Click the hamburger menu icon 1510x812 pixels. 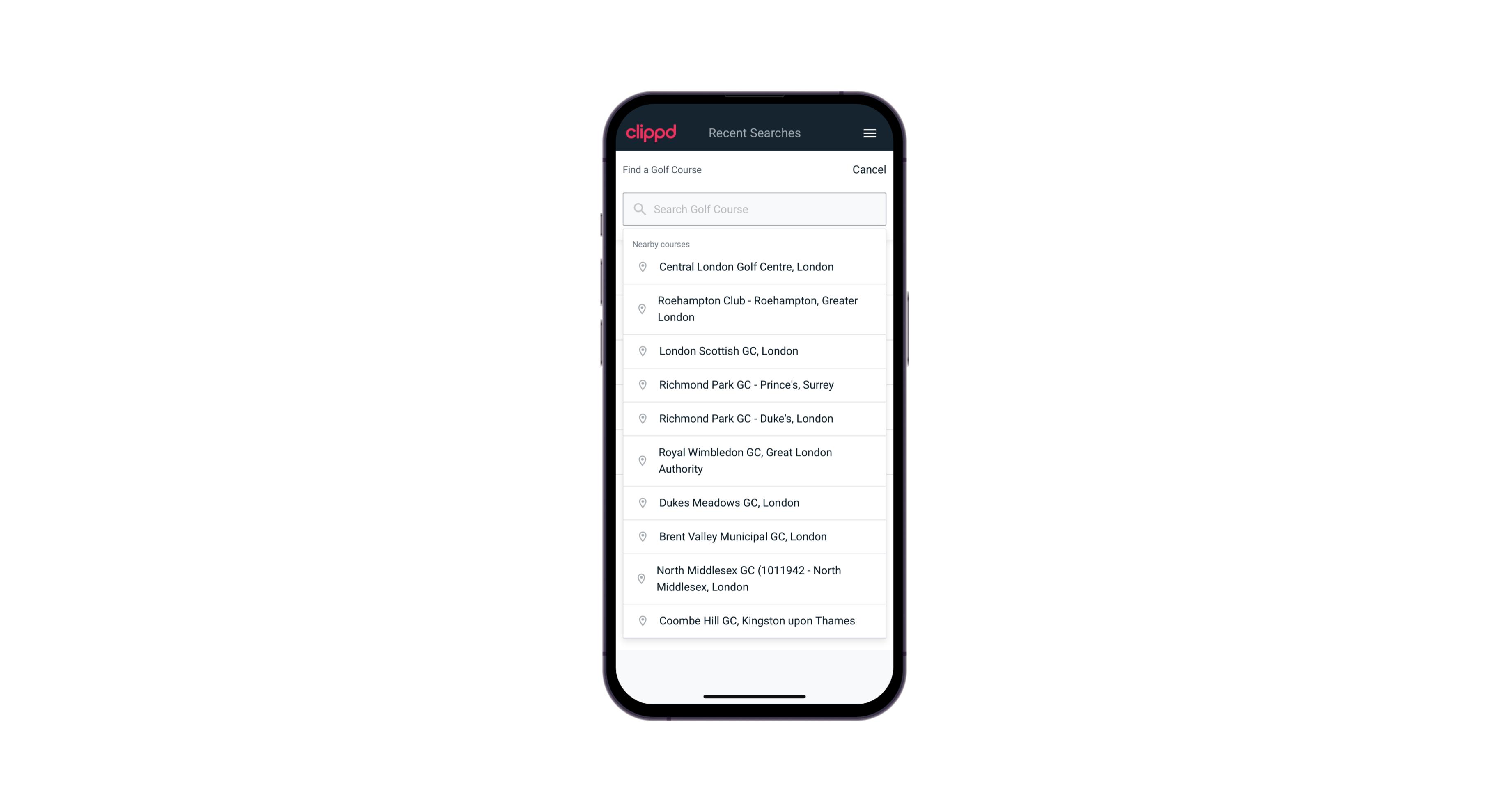point(868,132)
